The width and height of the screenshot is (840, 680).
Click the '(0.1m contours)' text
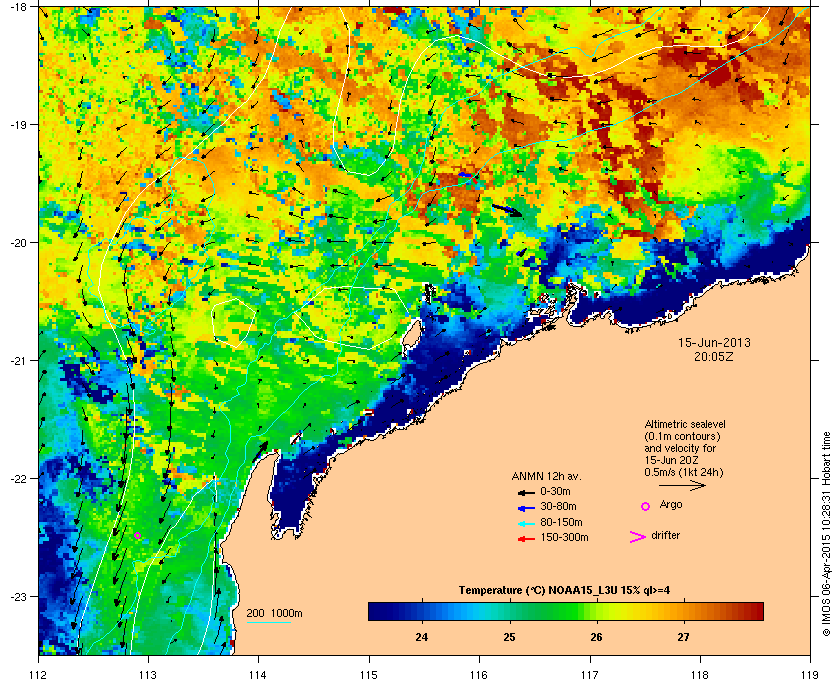point(682,436)
